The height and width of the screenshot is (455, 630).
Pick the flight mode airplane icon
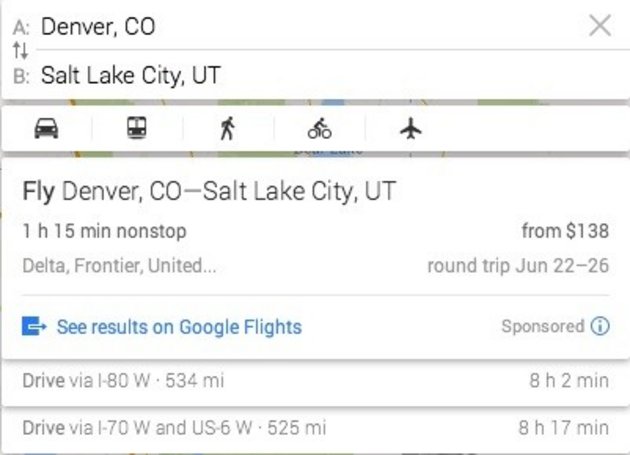[x=411, y=128]
